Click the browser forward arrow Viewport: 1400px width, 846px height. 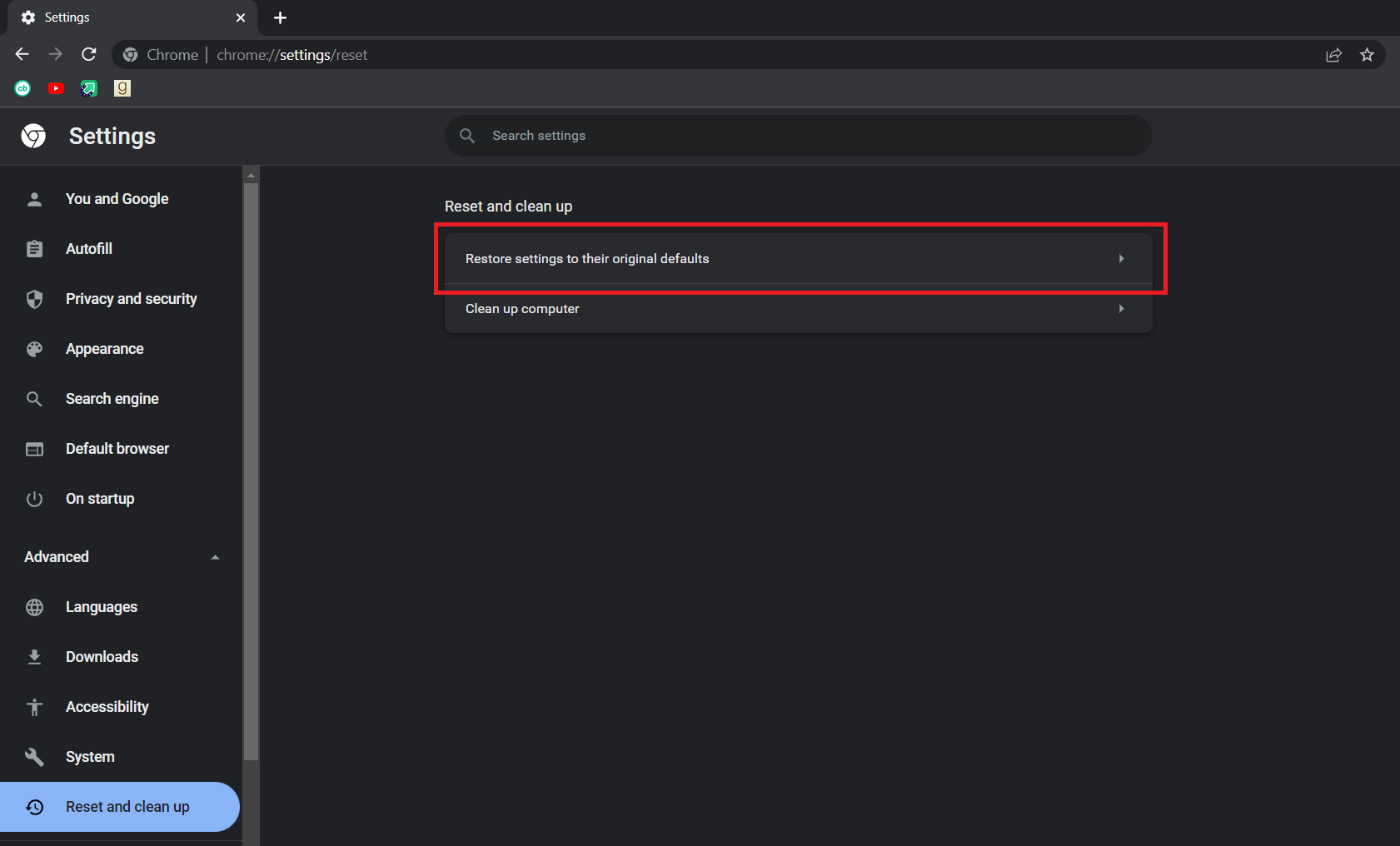point(56,54)
